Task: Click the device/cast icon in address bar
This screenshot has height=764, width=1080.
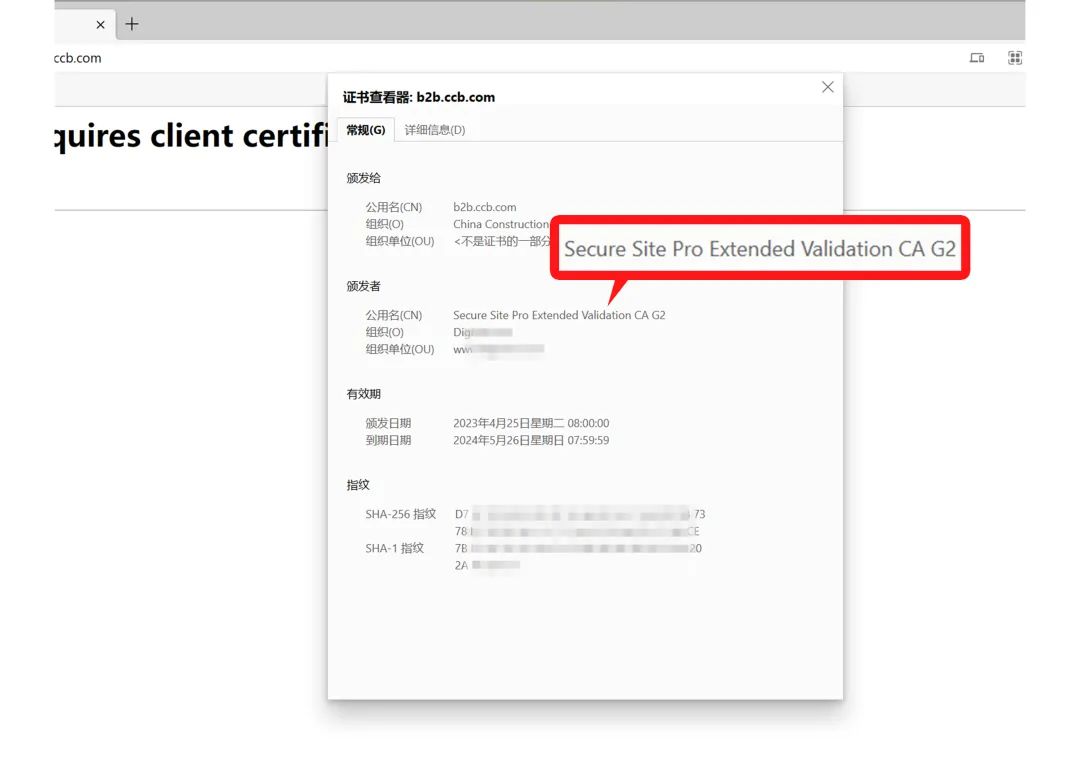Action: (x=977, y=58)
